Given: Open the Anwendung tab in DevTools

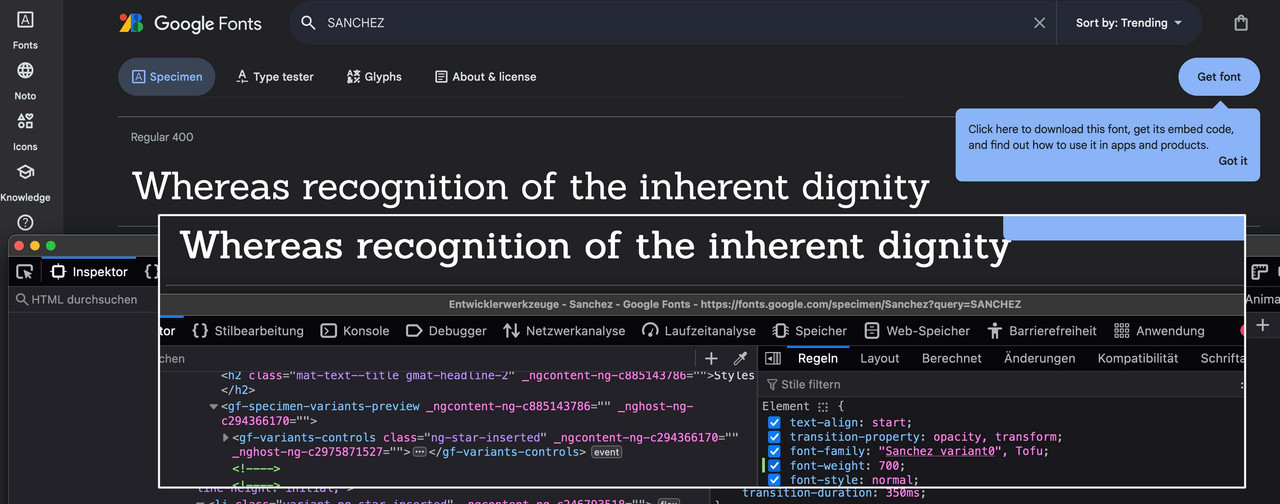Looking at the screenshot, I should click(x=1159, y=331).
